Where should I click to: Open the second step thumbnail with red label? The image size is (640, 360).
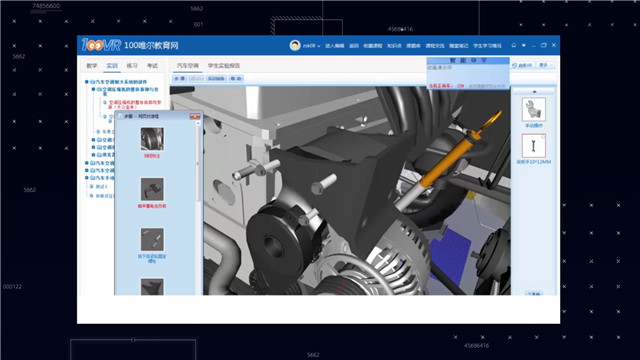click(x=152, y=189)
